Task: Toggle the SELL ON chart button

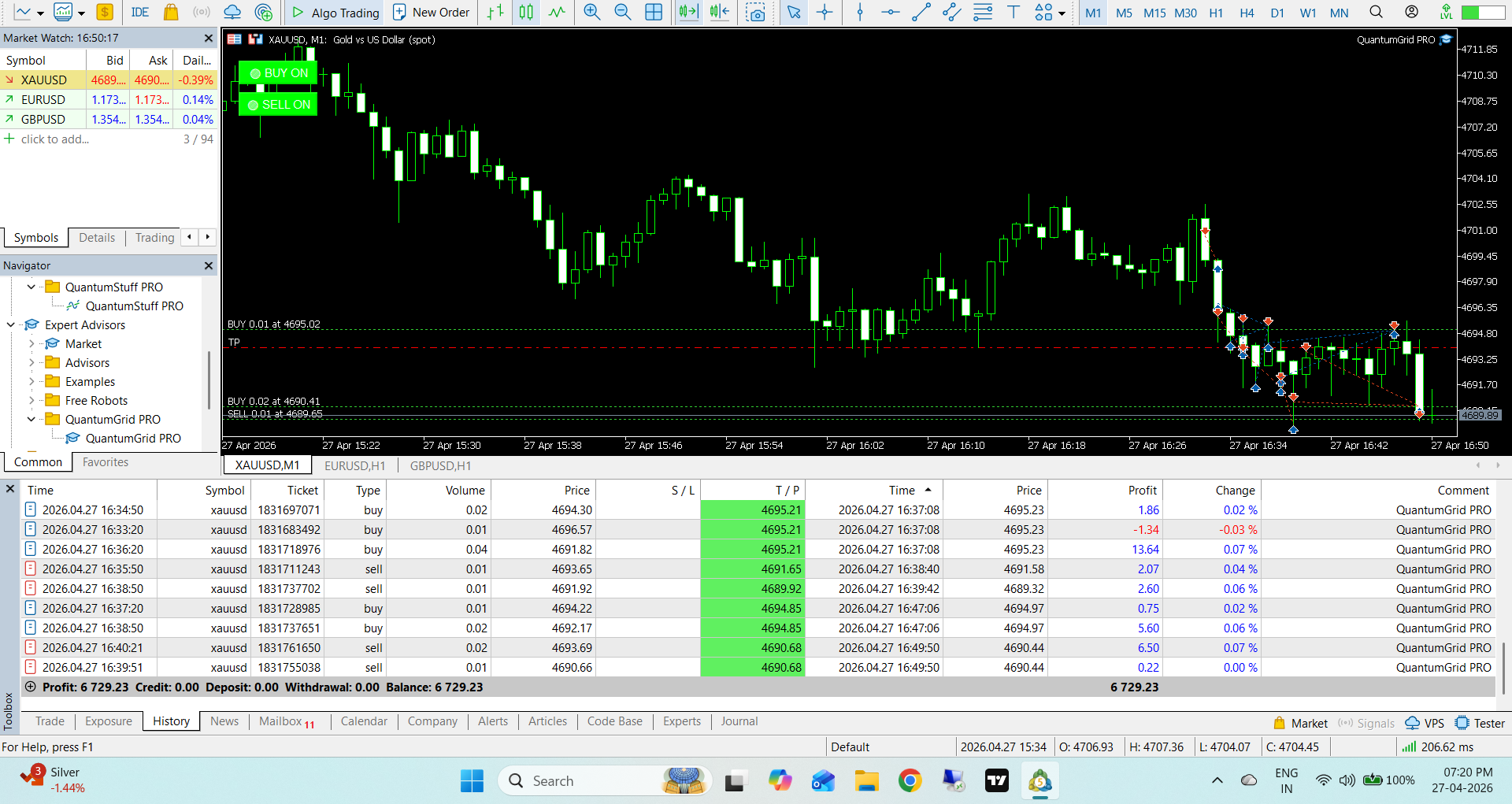Action: (x=278, y=105)
